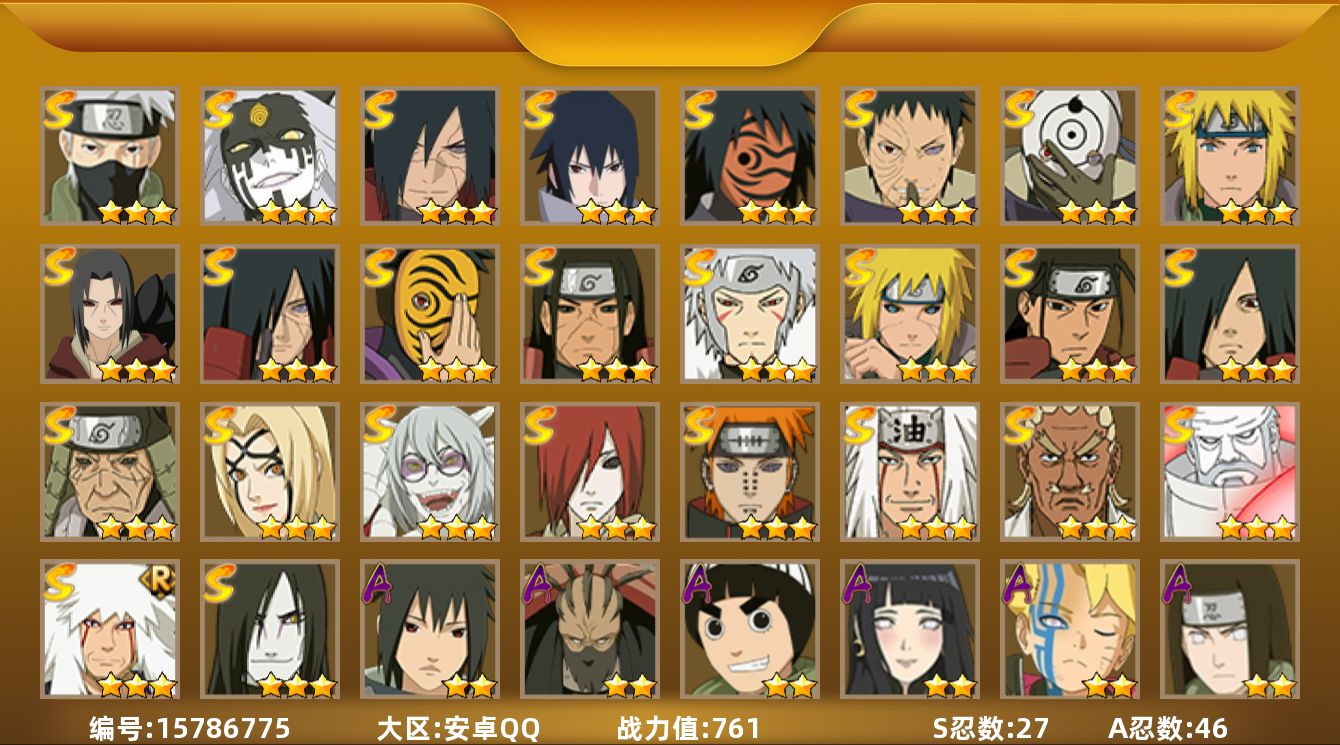This screenshot has width=1340, height=745.
Task: Choose Jiraiya with the 油 headband
Action: point(910,471)
